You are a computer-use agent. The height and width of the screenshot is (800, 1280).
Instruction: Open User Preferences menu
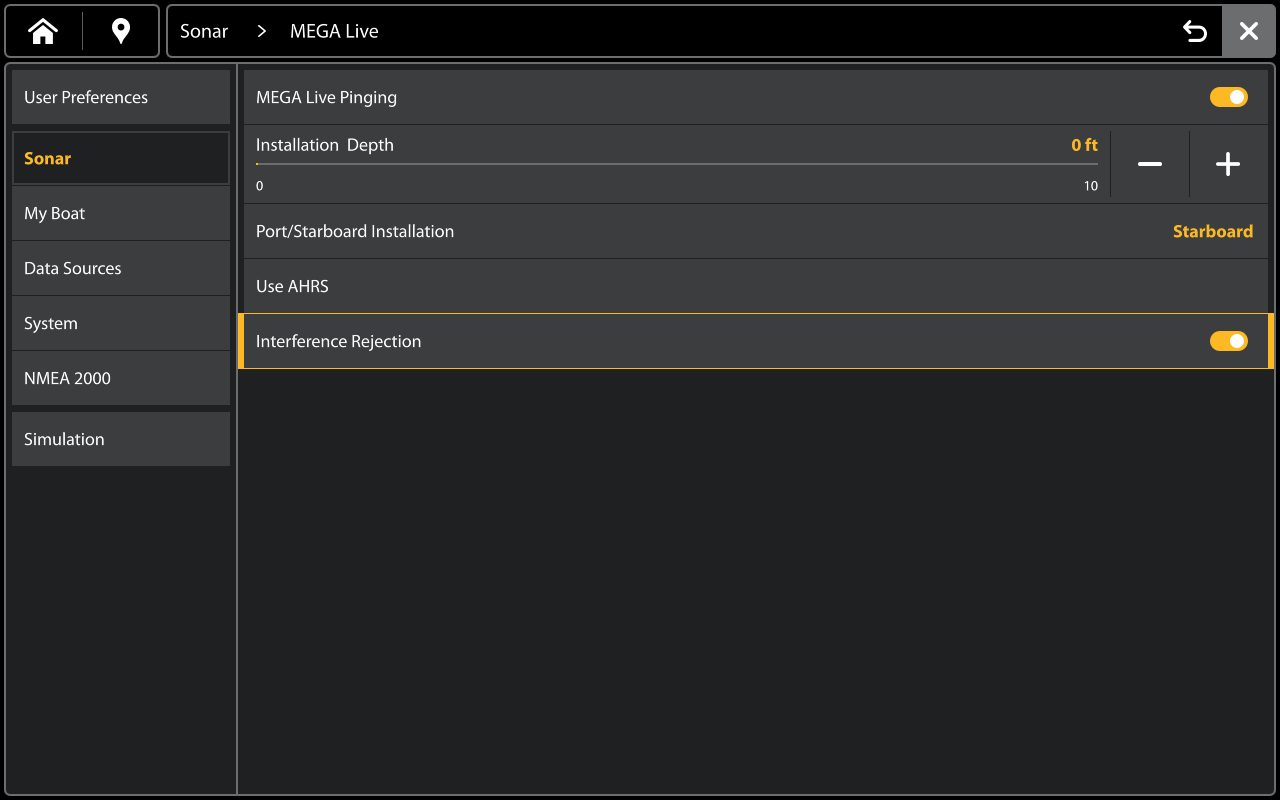click(121, 97)
